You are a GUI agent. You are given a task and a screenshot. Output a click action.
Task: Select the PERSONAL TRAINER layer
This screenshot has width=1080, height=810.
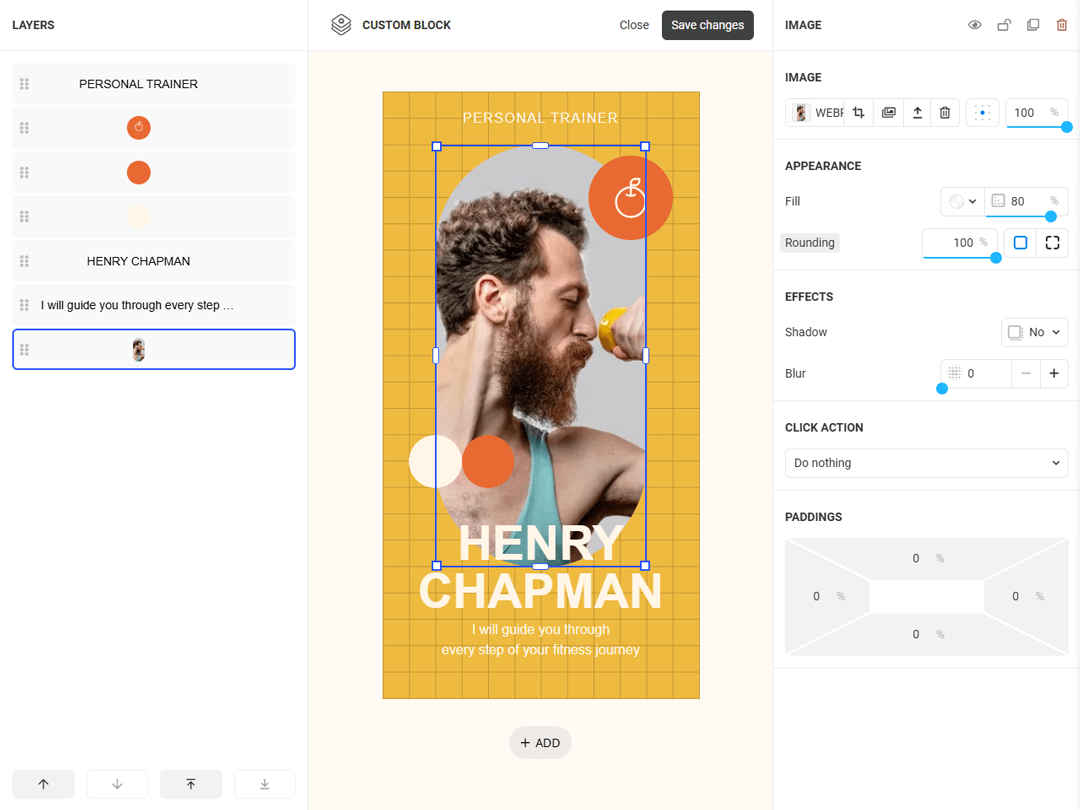click(153, 83)
